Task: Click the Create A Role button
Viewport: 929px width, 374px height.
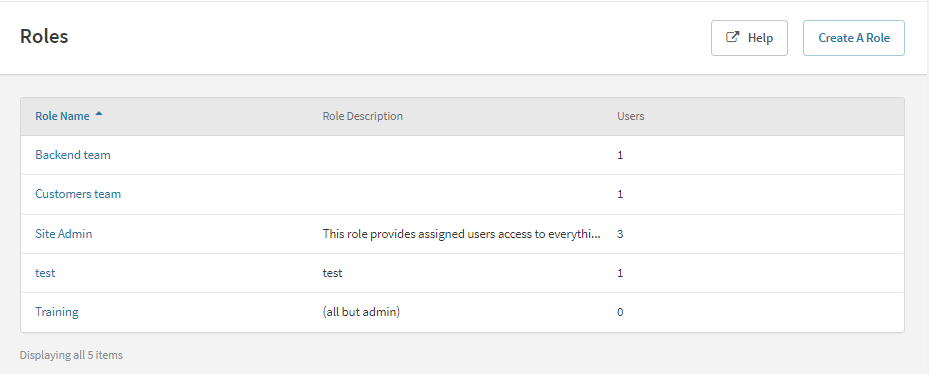Action: click(x=854, y=38)
